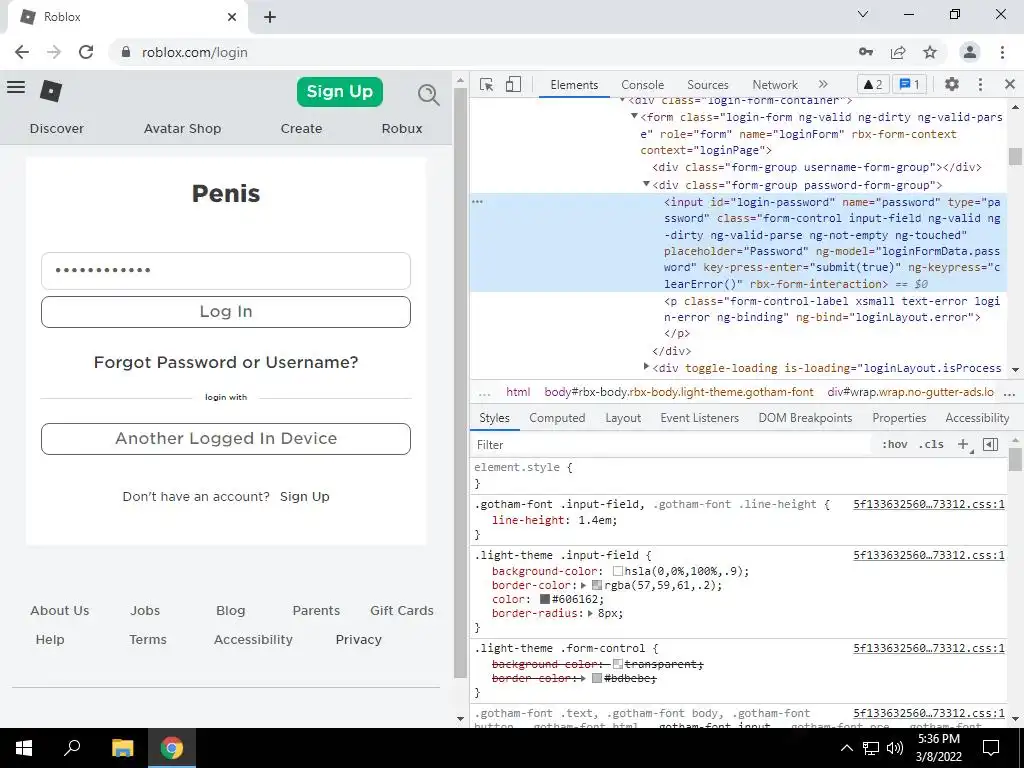
Task: Open the Roblox search magnifier
Action: 428,95
